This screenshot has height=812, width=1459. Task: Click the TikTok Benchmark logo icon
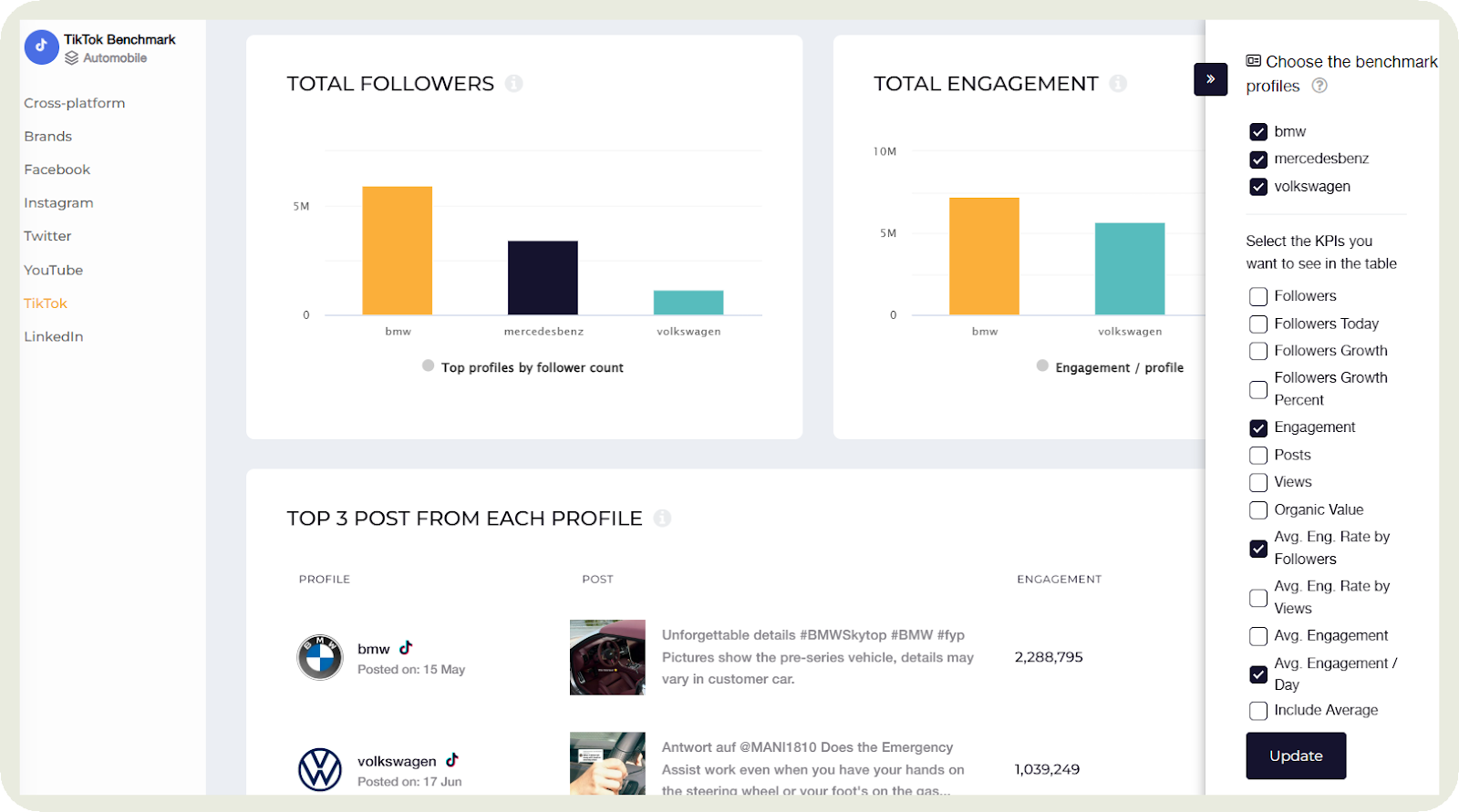pyautogui.click(x=41, y=47)
